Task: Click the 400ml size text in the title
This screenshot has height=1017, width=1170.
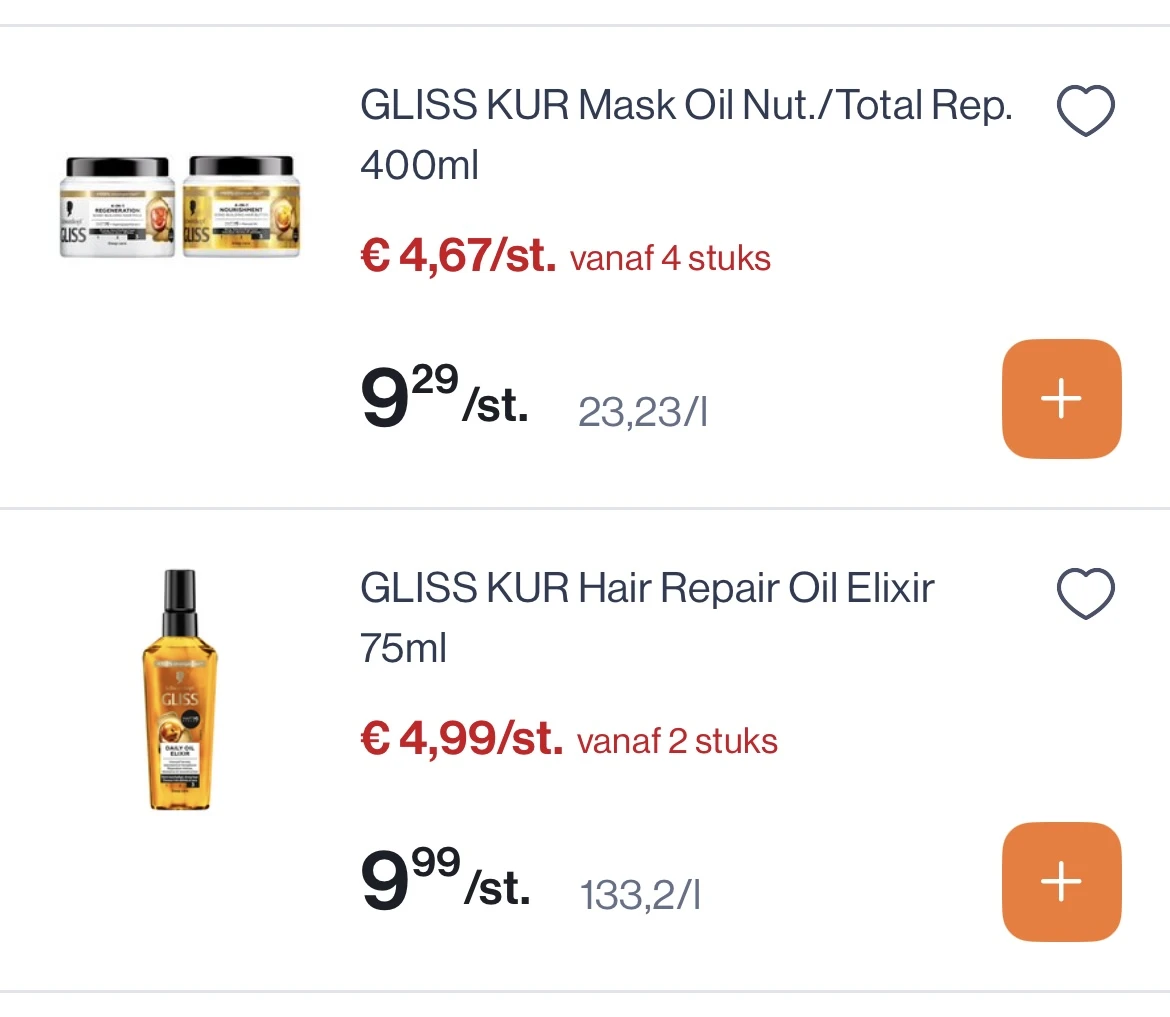Action: click(418, 164)
